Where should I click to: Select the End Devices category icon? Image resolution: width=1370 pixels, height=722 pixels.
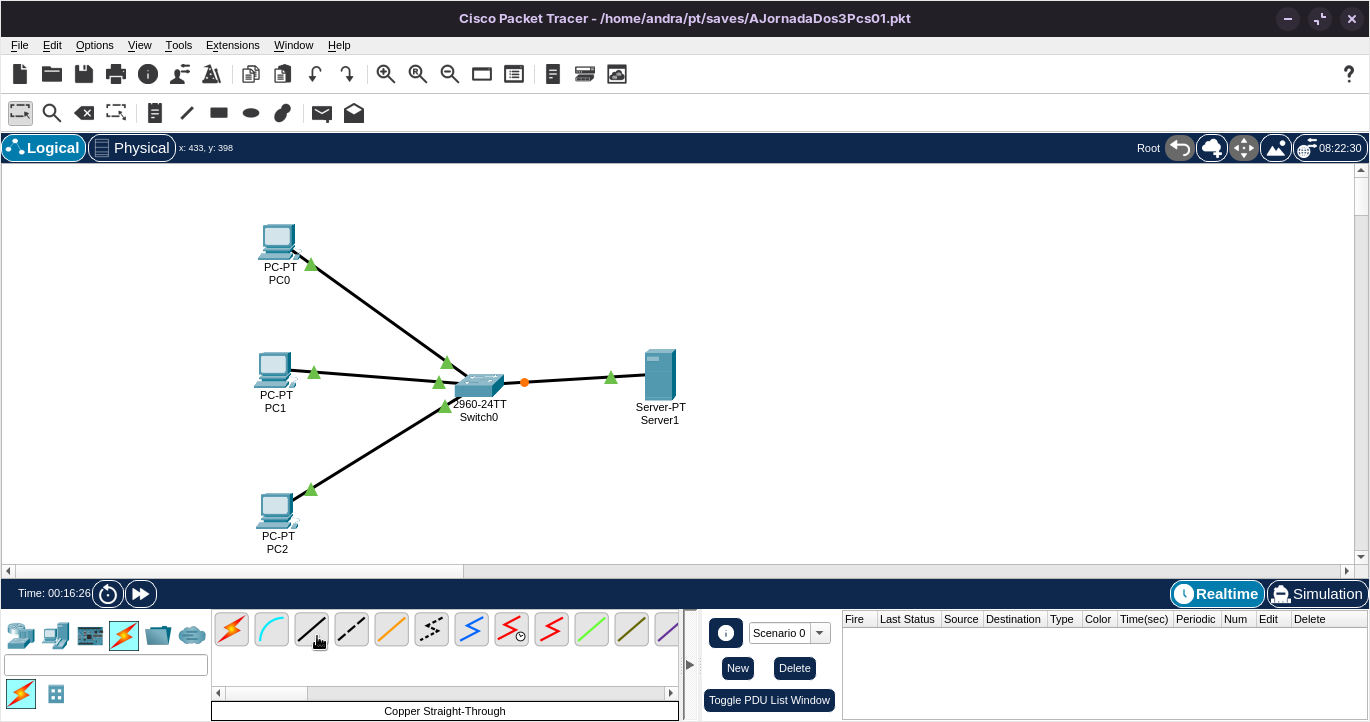point(56,634)
